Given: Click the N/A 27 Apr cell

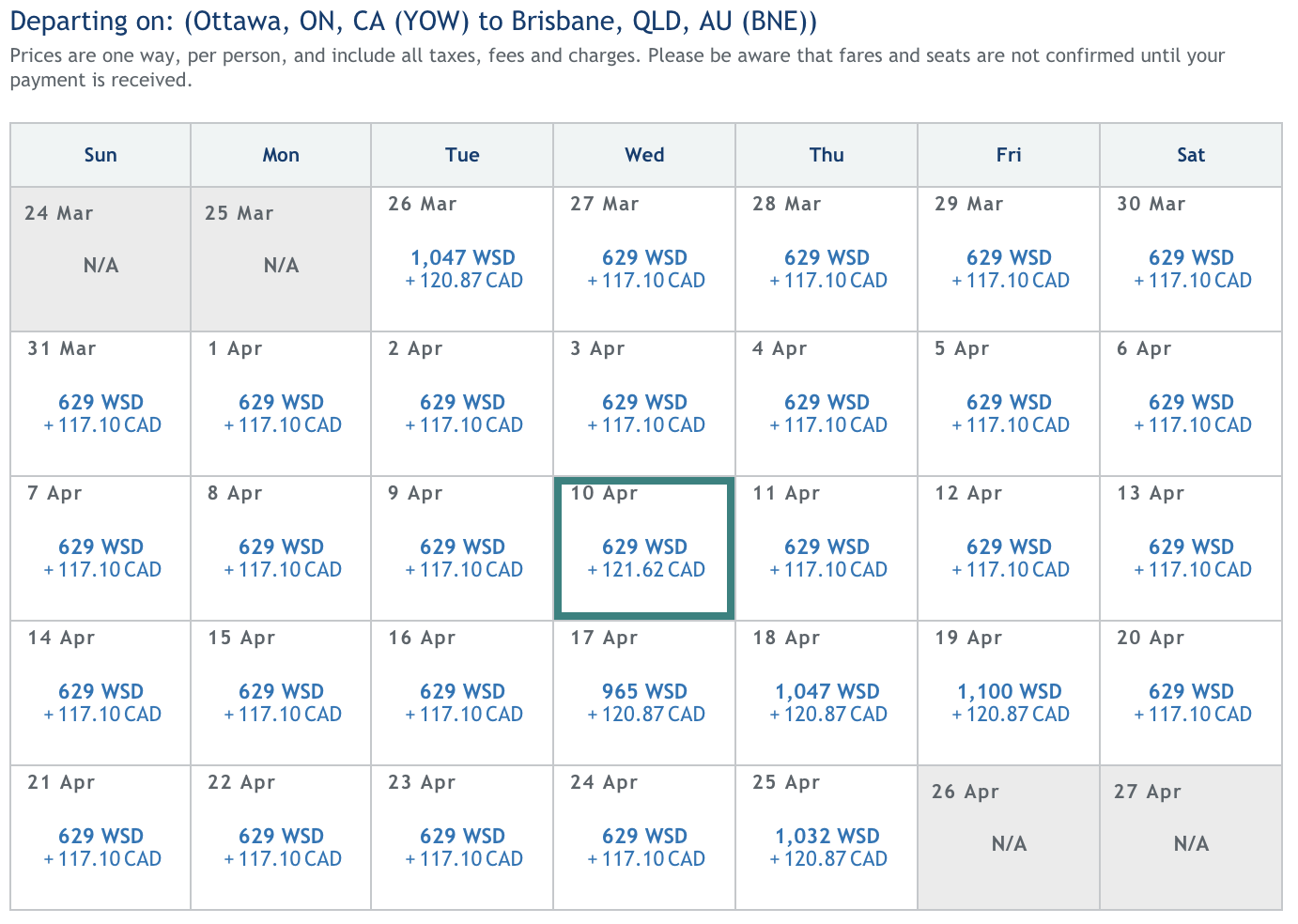Looking at the screenshot, I should pos(1191,838).
